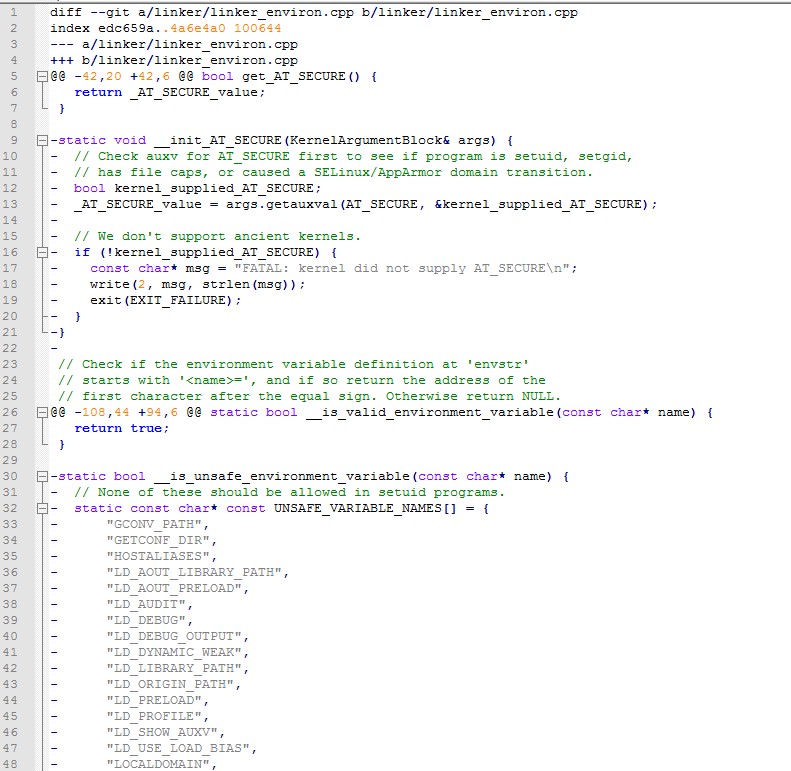The width and height of the screenshot is (791, 771).
Task: Click 'return true;' statement
Action: pyautogui.click(x=122, y=428)
